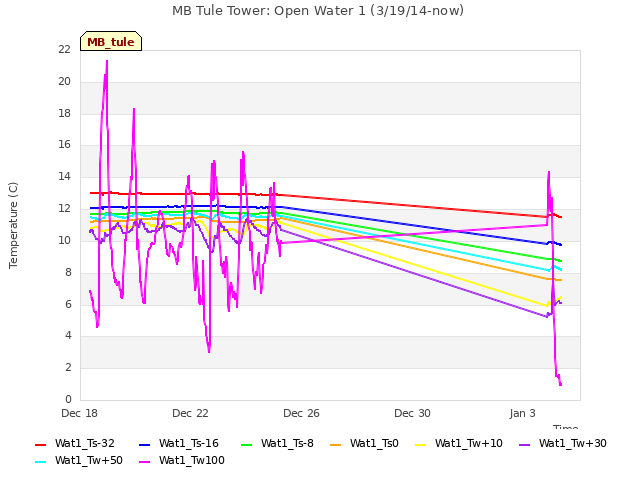
Task: Click the 14 y-axis tick label
Action: click(64, 176)
